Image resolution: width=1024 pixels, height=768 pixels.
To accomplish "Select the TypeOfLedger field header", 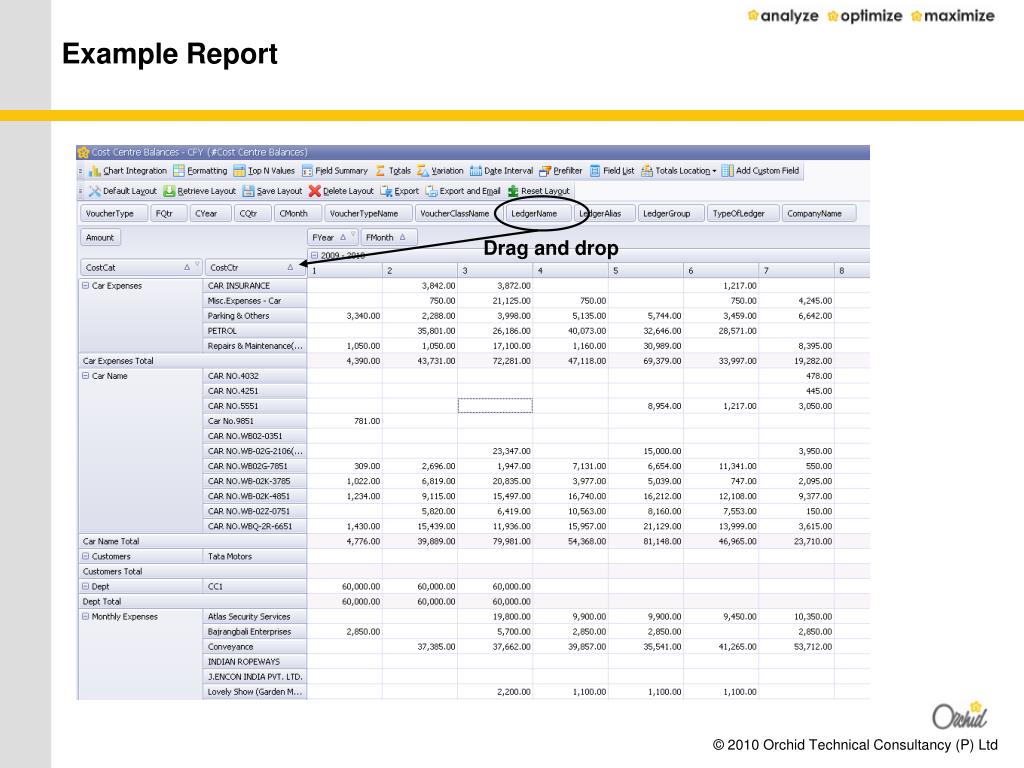I will (x=743, y=214).
